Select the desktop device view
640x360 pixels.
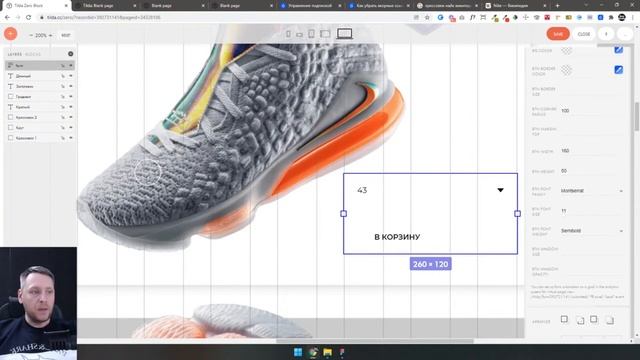click(344, 34)
